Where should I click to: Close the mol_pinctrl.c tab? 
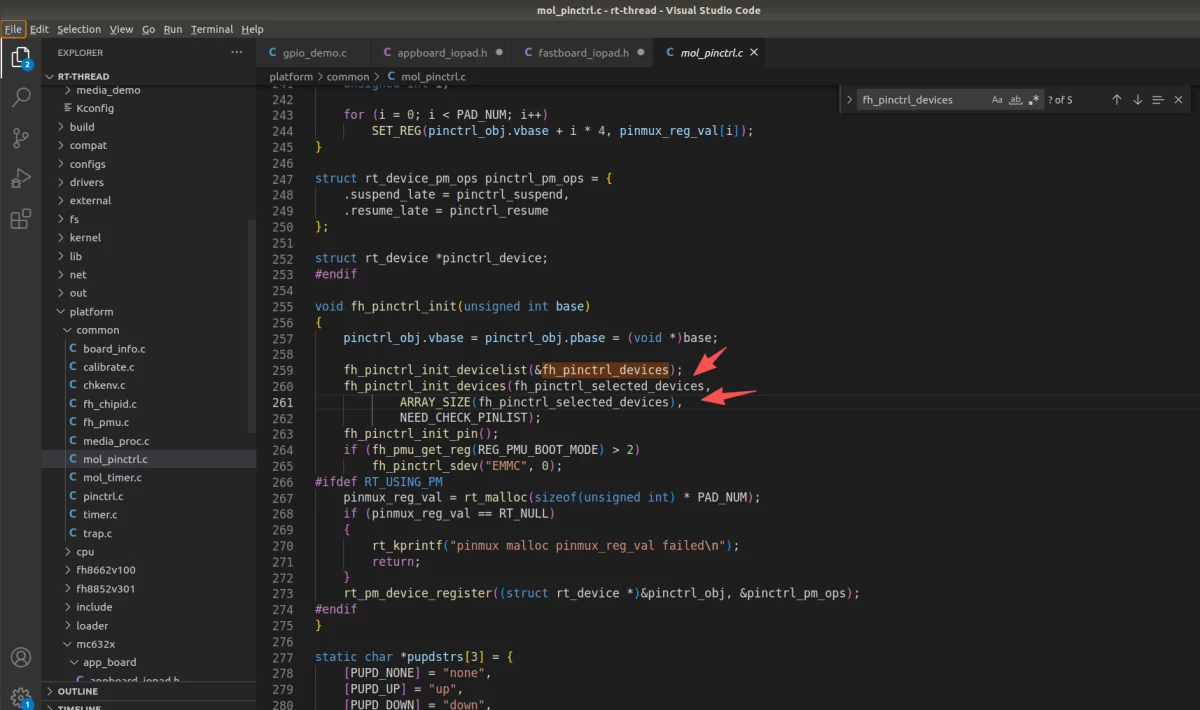754,52
